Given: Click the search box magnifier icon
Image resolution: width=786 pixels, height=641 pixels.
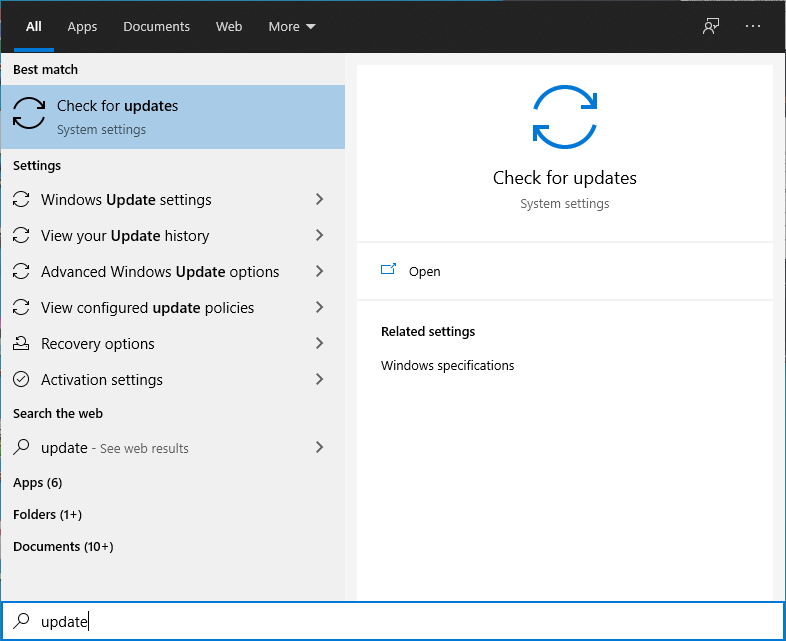Looking at the screenshot, I should [x=21, y=621].
